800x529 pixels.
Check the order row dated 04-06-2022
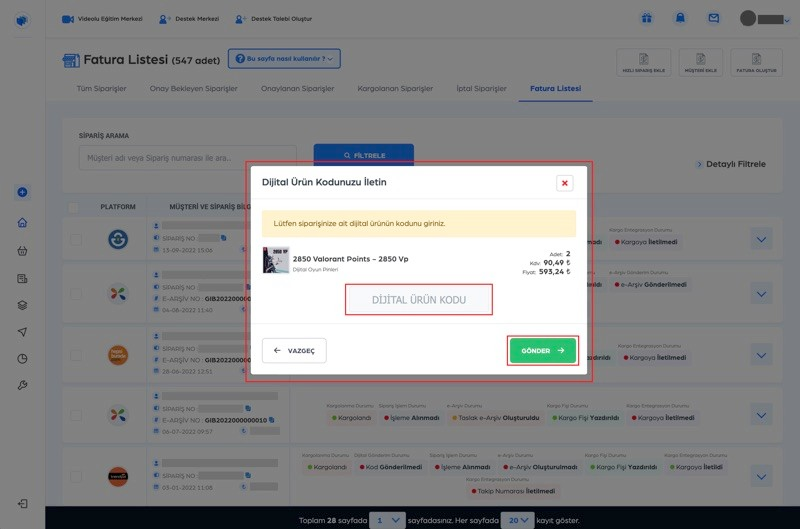click(76, 294)
